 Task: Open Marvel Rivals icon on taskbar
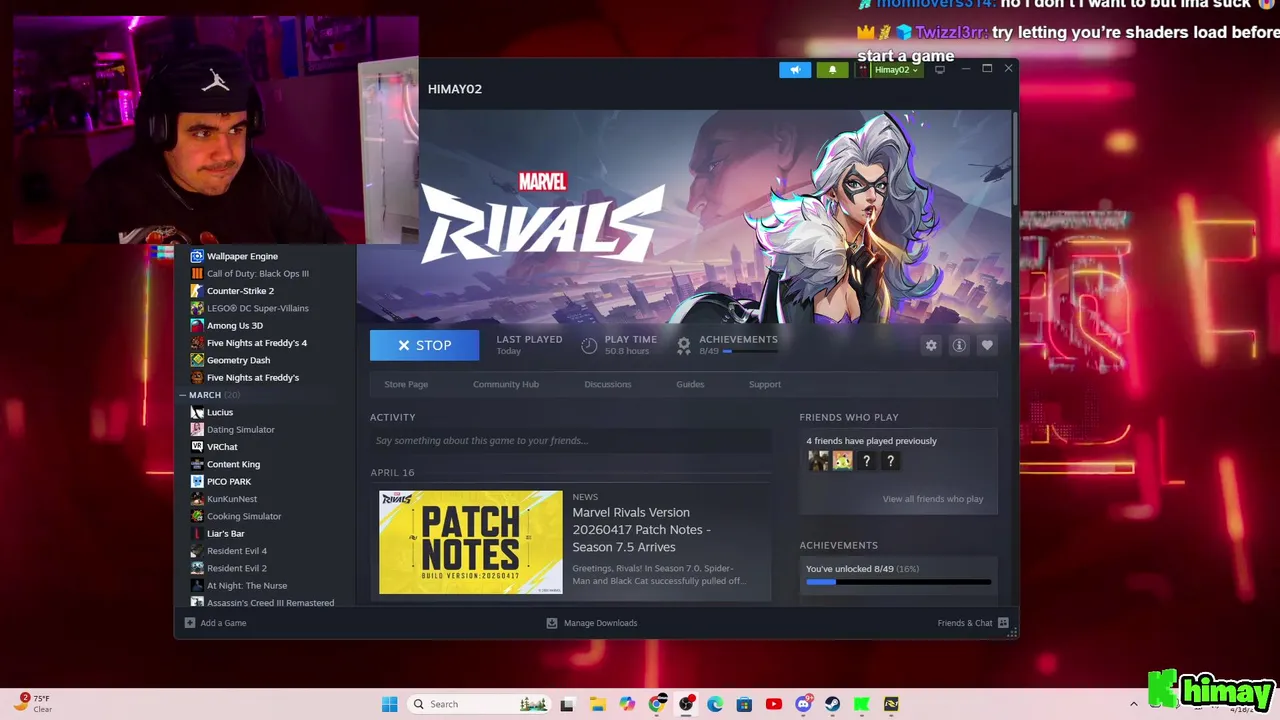pyautogui.click(x=891, y=704)
